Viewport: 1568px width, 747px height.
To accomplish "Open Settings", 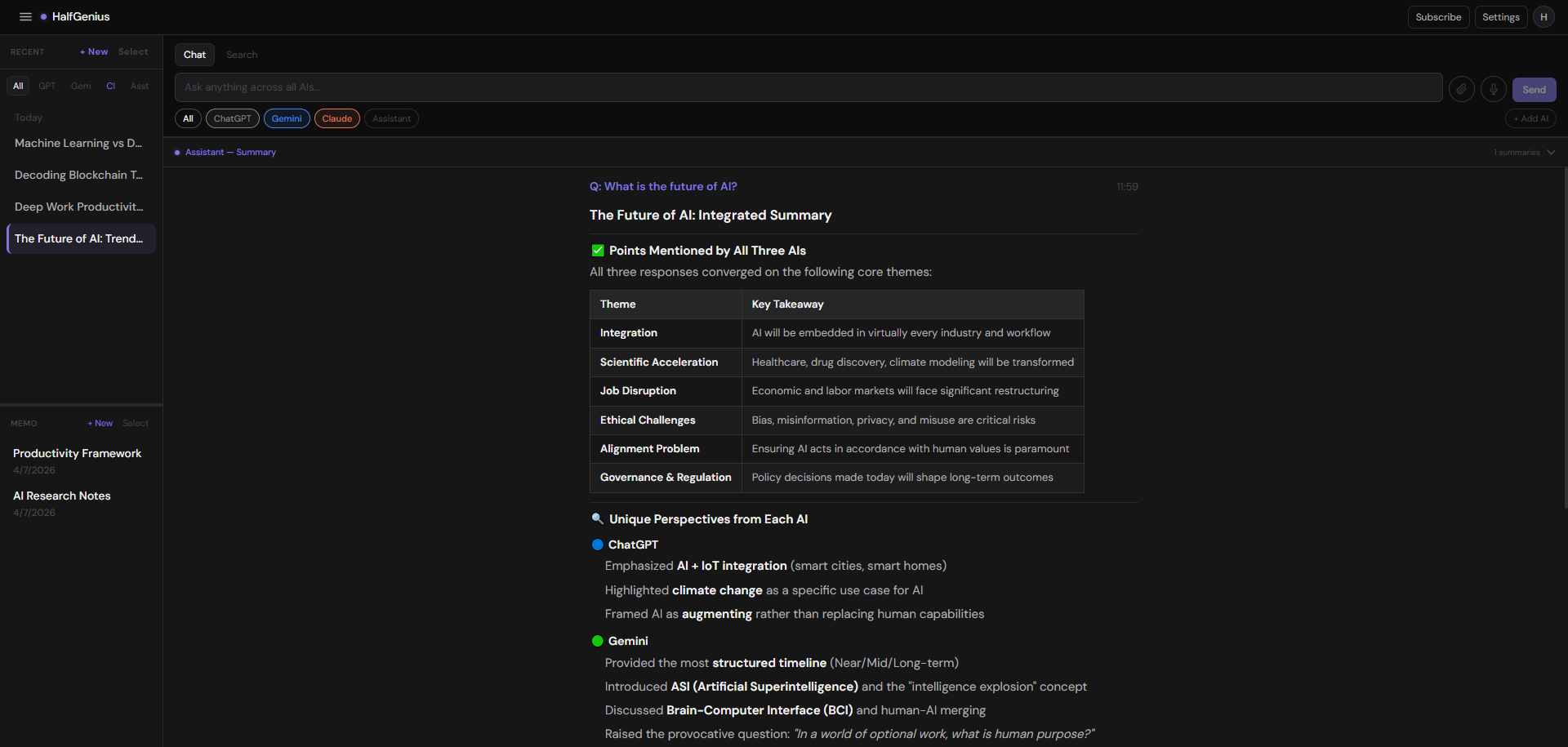I will (x=1501, y=17).
